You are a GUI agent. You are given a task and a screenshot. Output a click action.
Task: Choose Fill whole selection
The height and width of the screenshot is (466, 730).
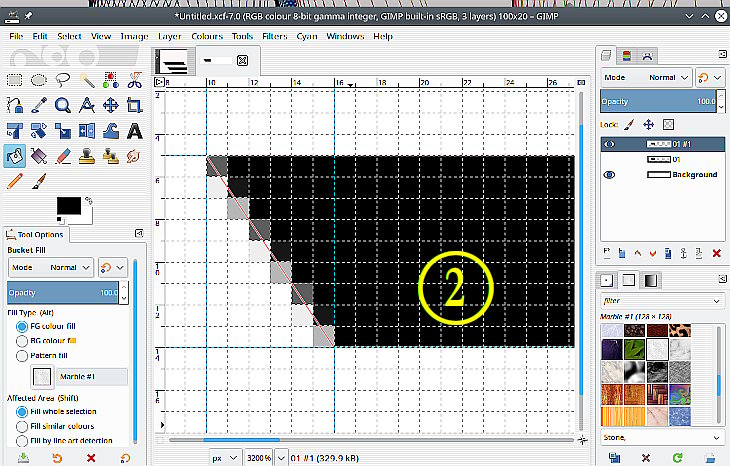tap(21, 412)
